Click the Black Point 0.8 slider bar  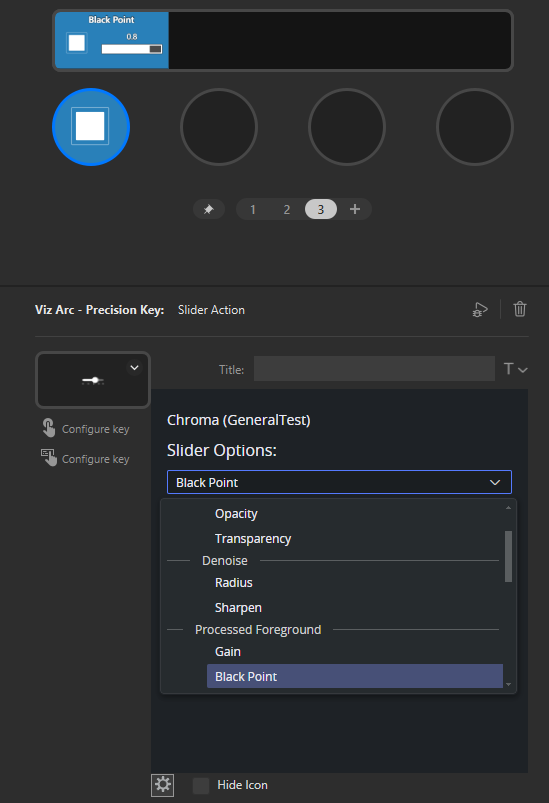tap(132, 49)
